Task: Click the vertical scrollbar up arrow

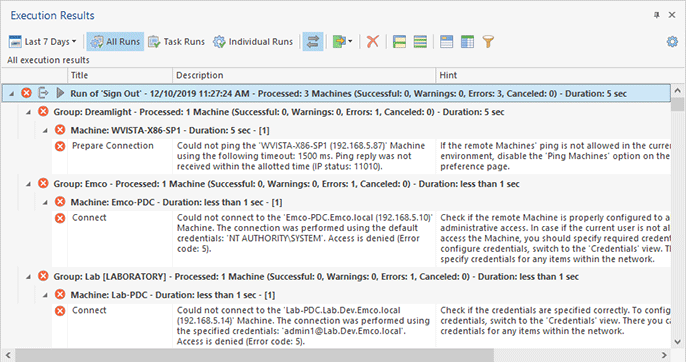Action: (x=678, y=91)
